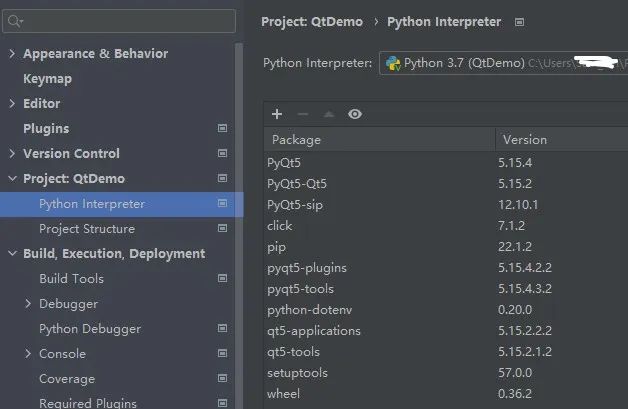Click the upgrade package arrow icon
Viewport: 628px width, 409px height.
329,115
